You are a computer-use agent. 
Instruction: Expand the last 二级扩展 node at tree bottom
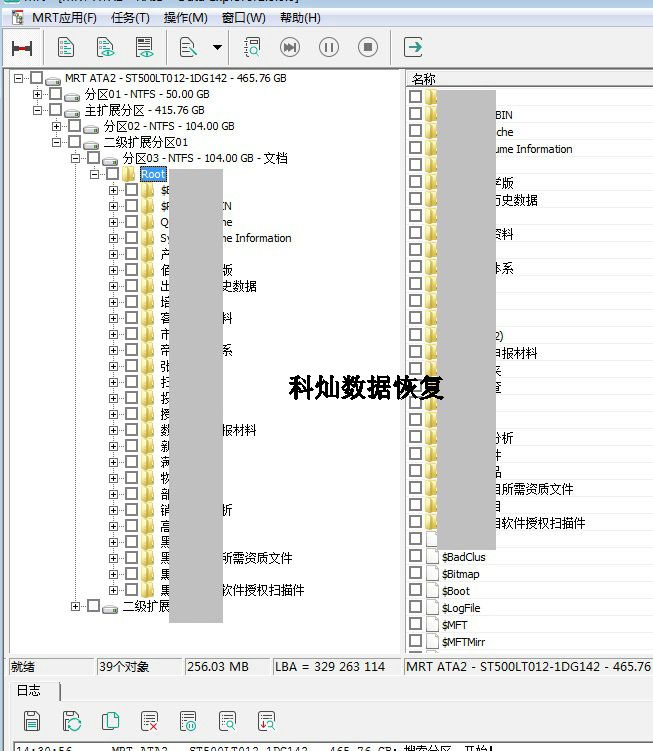pyautogui.click(x=75, y=606)
